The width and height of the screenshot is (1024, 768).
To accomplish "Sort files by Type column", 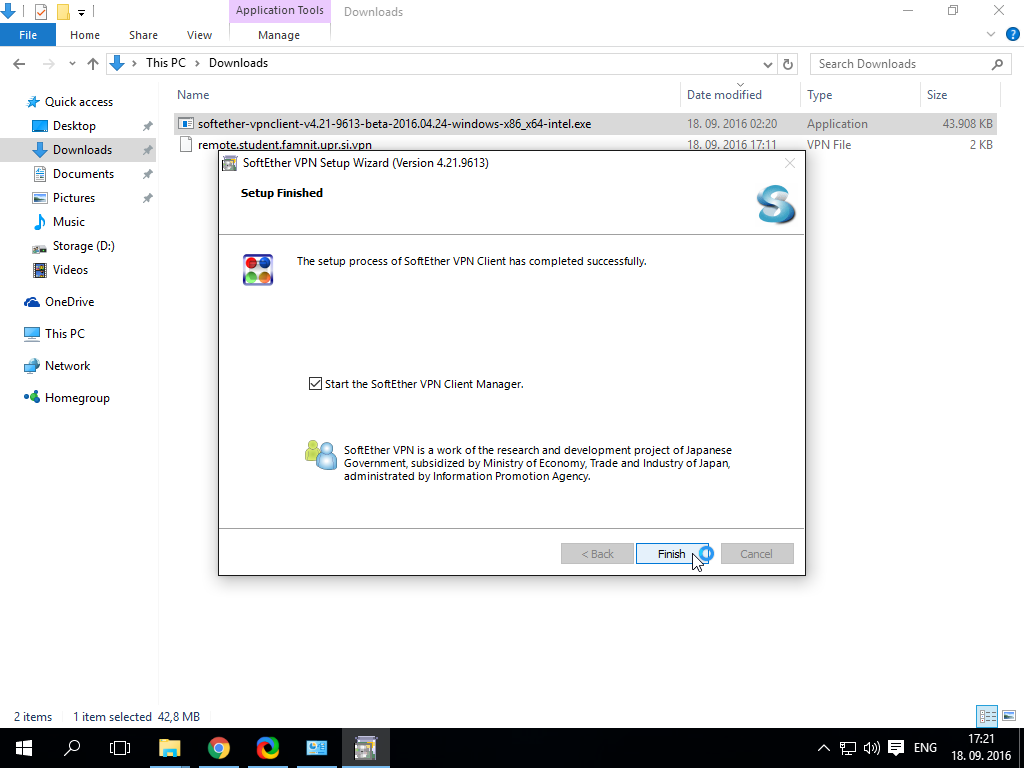I will pyautogui.click(x=860, y=95).
